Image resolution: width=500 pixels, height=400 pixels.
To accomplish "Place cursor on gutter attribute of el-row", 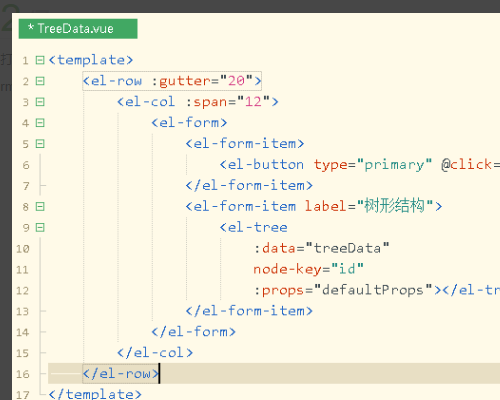I will coord(185,81).
